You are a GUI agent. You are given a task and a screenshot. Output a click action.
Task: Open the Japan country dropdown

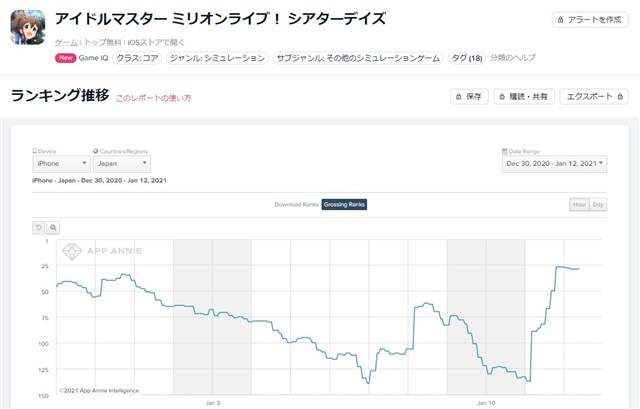point(122,164)
